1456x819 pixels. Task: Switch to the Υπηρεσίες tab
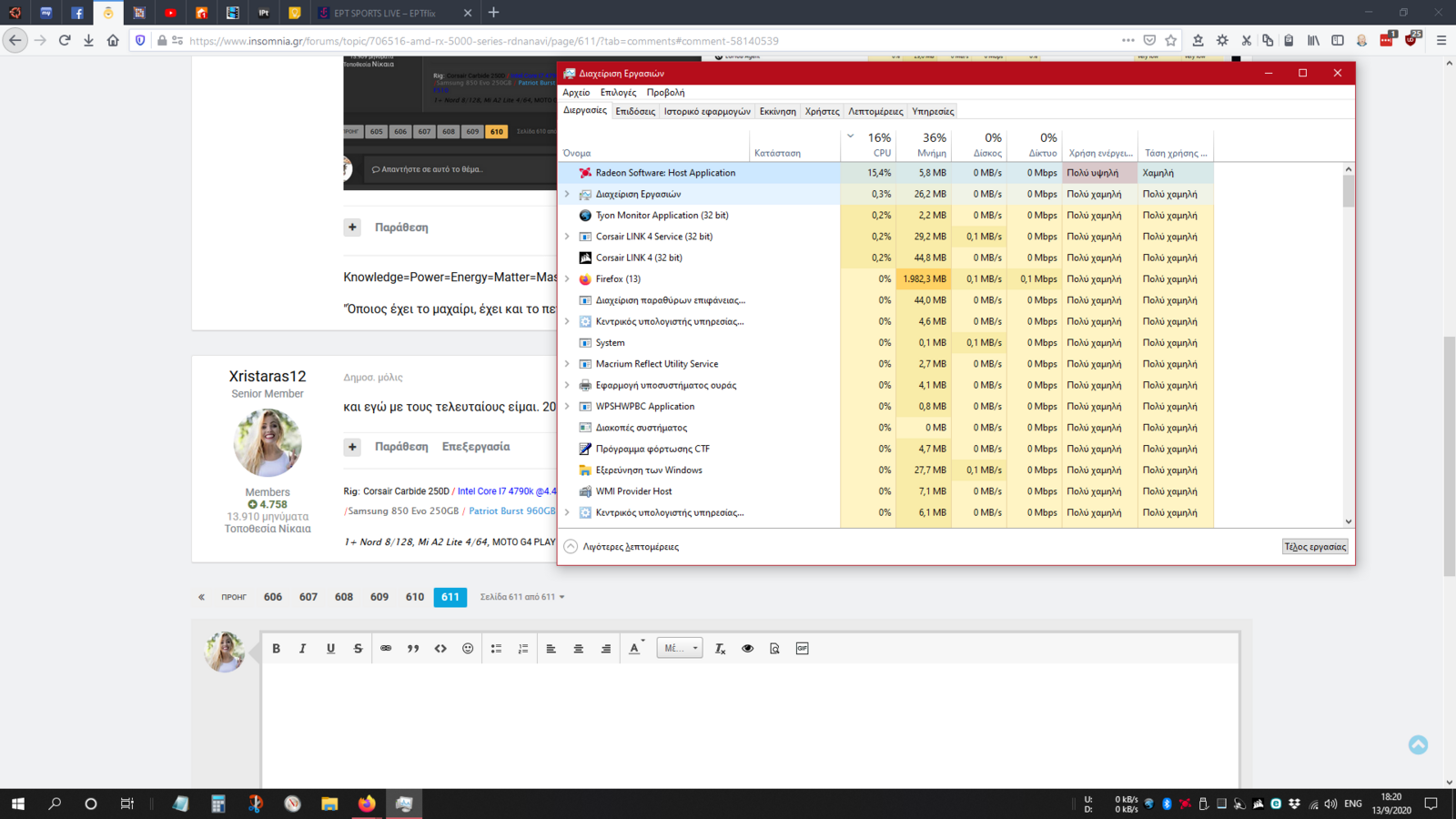pyautogui.click(x=933, y=111)
